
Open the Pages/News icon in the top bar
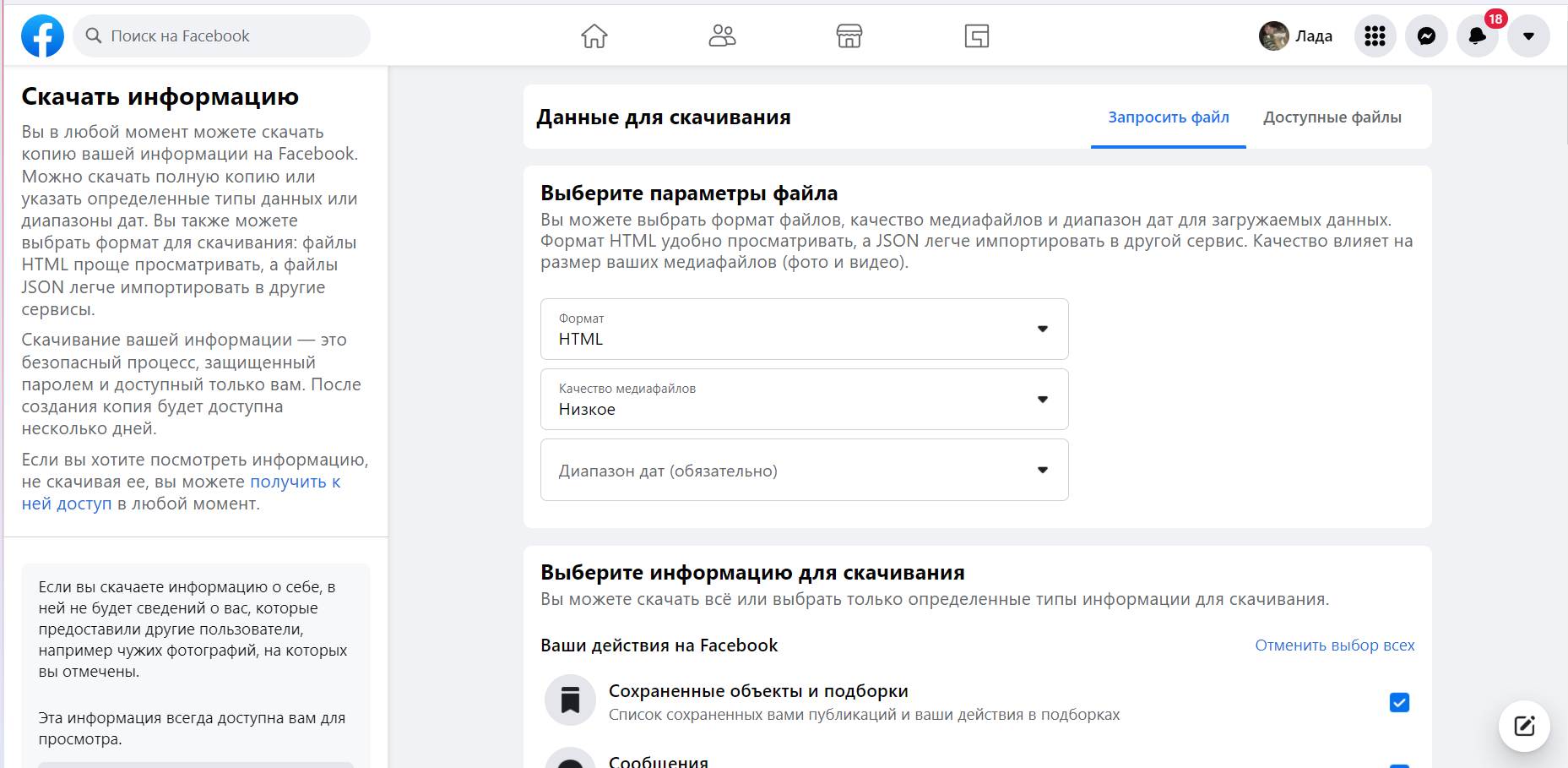[977, 36]
